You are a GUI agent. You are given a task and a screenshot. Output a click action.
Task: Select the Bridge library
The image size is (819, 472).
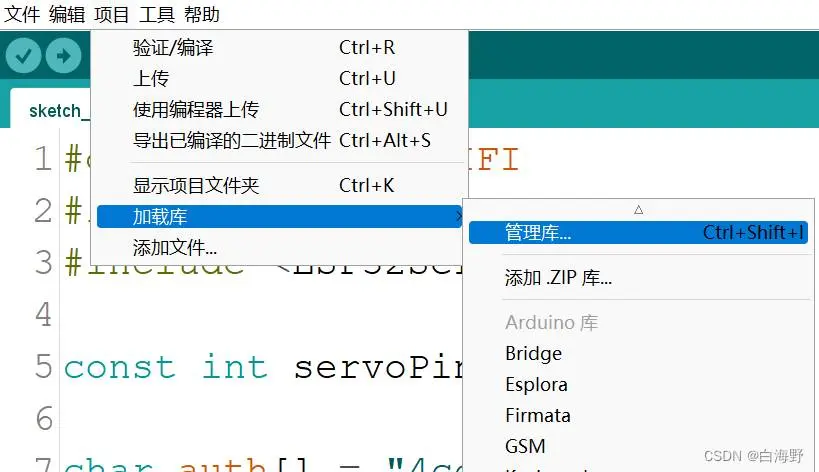pos(638,353)
